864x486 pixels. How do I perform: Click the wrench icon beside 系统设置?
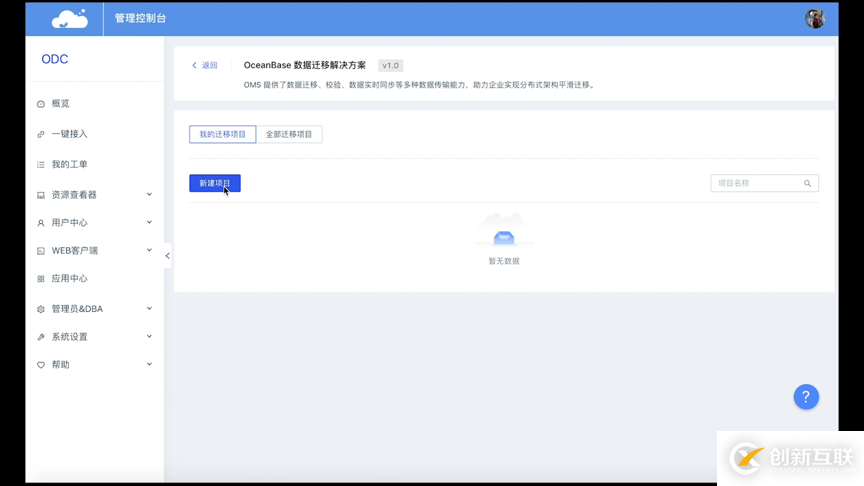pyautogui.click(x=41, y=337)
